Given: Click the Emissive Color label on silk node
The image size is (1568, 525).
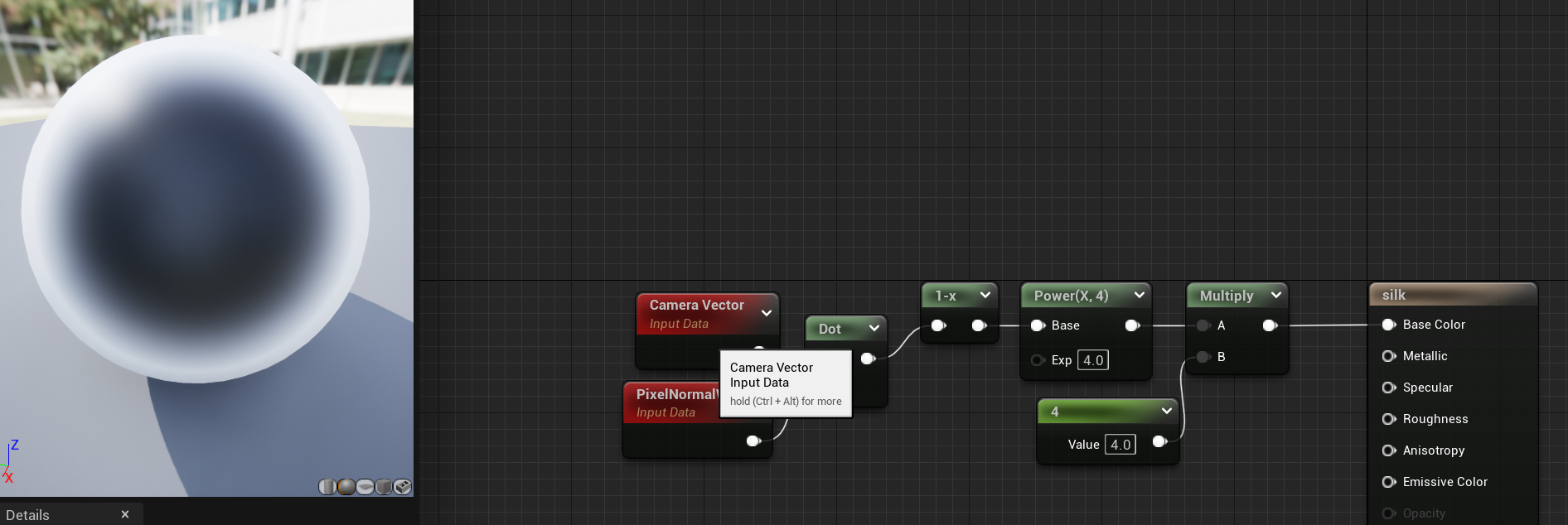Looking at the screenshot, I should pyautogui.click(x=1445, y=482).
